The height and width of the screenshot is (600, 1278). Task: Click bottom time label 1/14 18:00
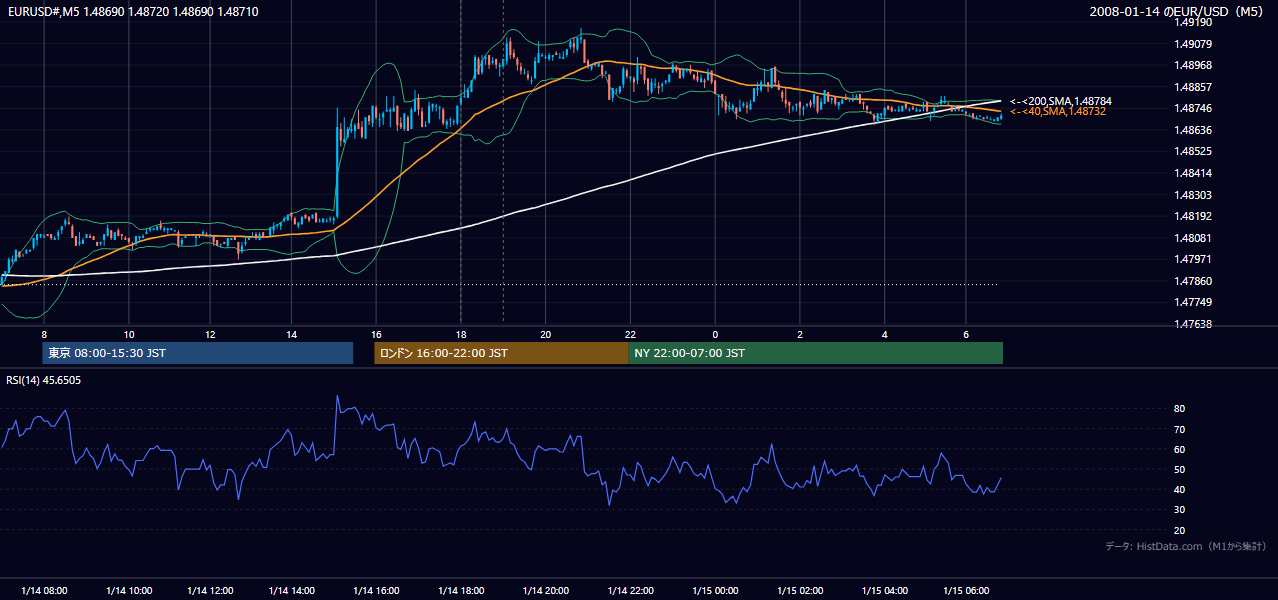pos(462,591)
